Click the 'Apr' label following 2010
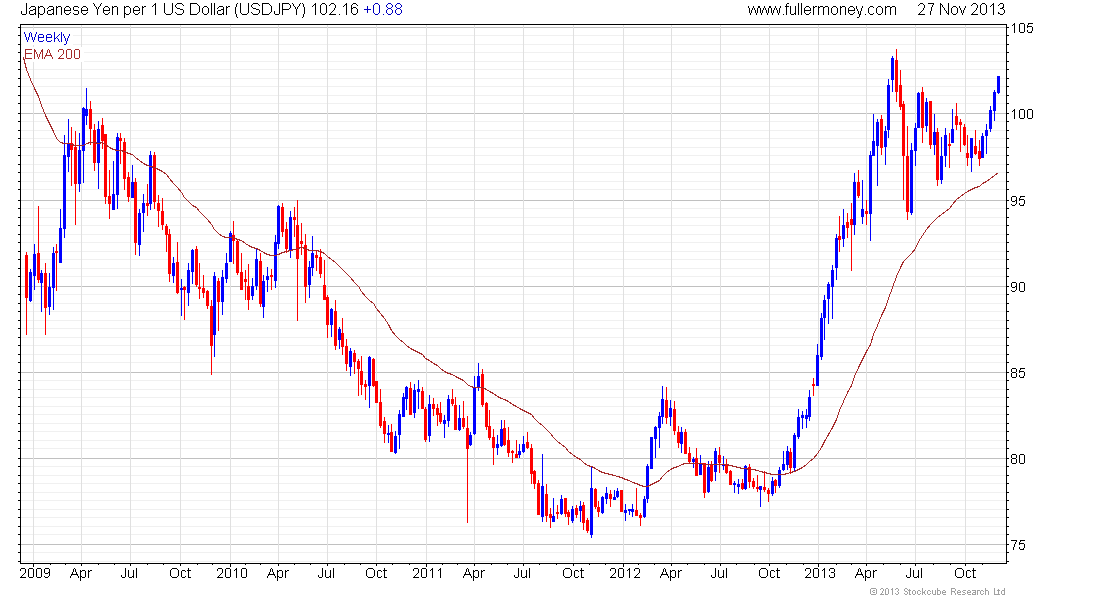The width and height of the screenshot is (1100, 600). [278, 574]
